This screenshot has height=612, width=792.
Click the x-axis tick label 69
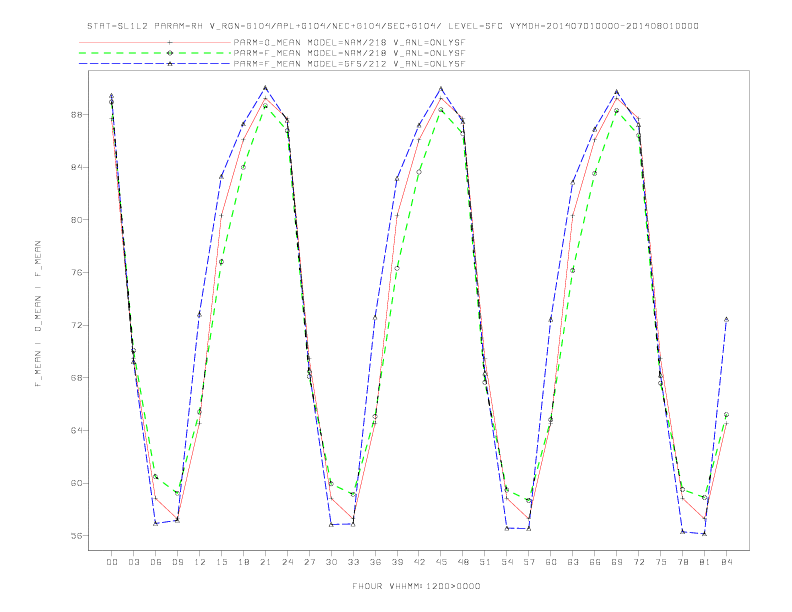click(x=617, y=562)
